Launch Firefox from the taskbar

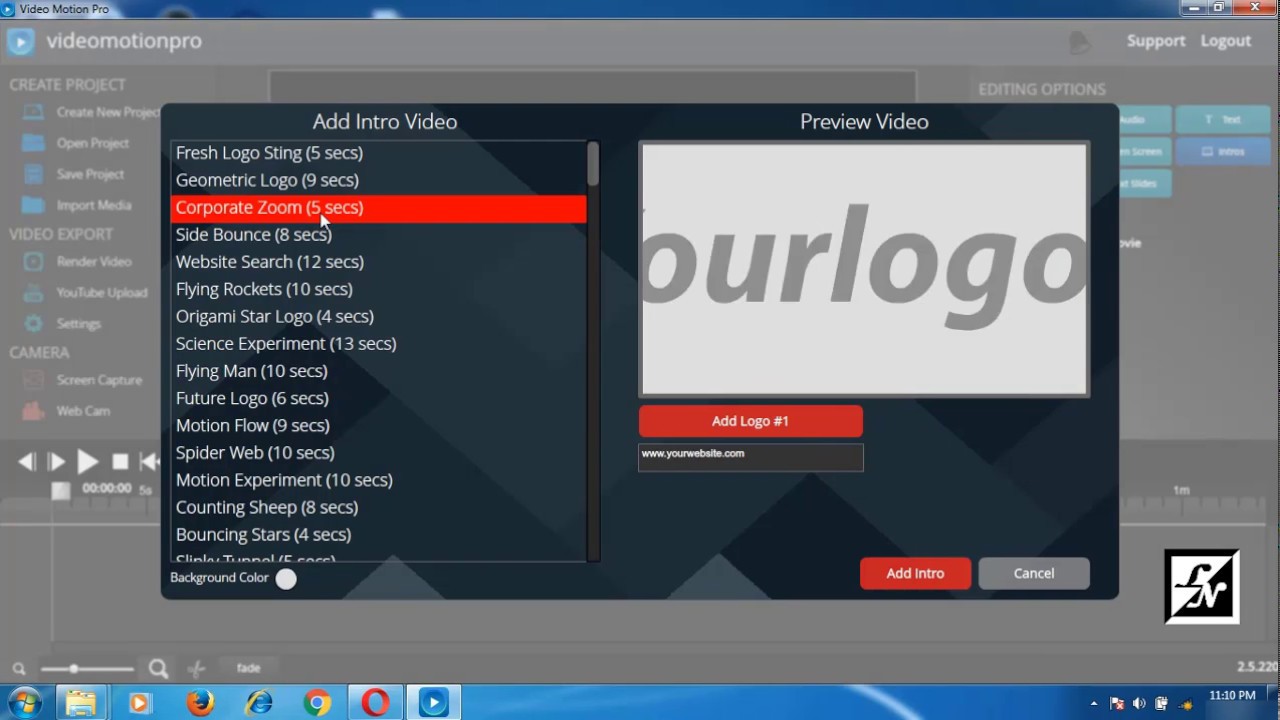[200, 703]
